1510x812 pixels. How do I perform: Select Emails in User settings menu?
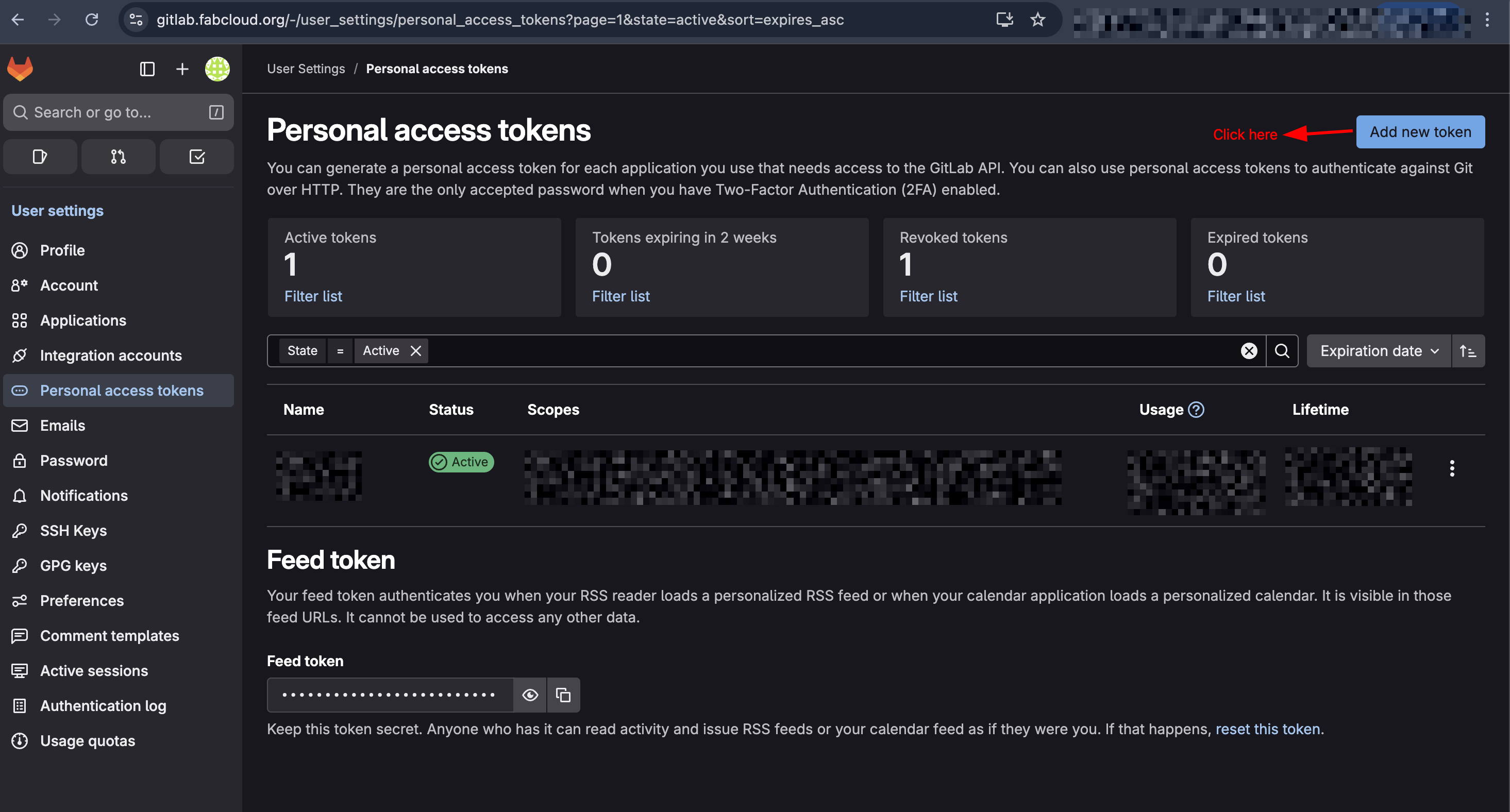click(62, 426)
